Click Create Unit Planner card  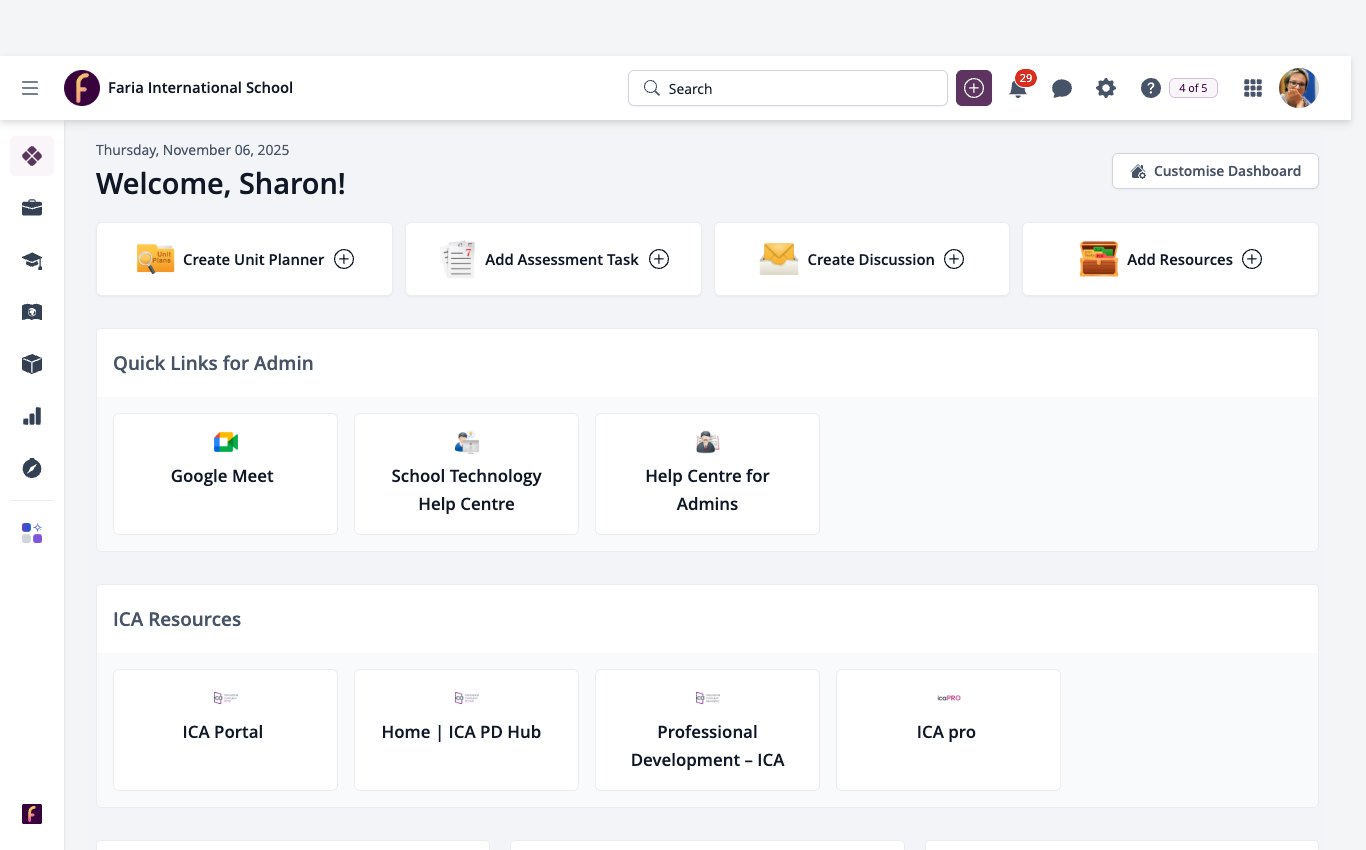244,259
